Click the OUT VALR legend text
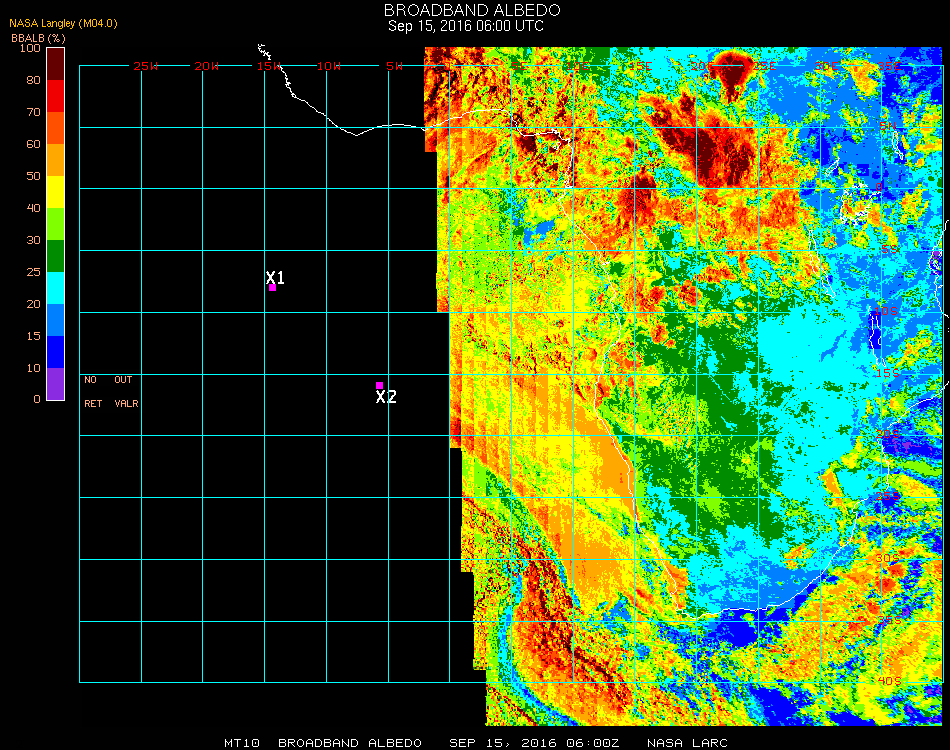The image size is (950, 750). coord(126,392)
